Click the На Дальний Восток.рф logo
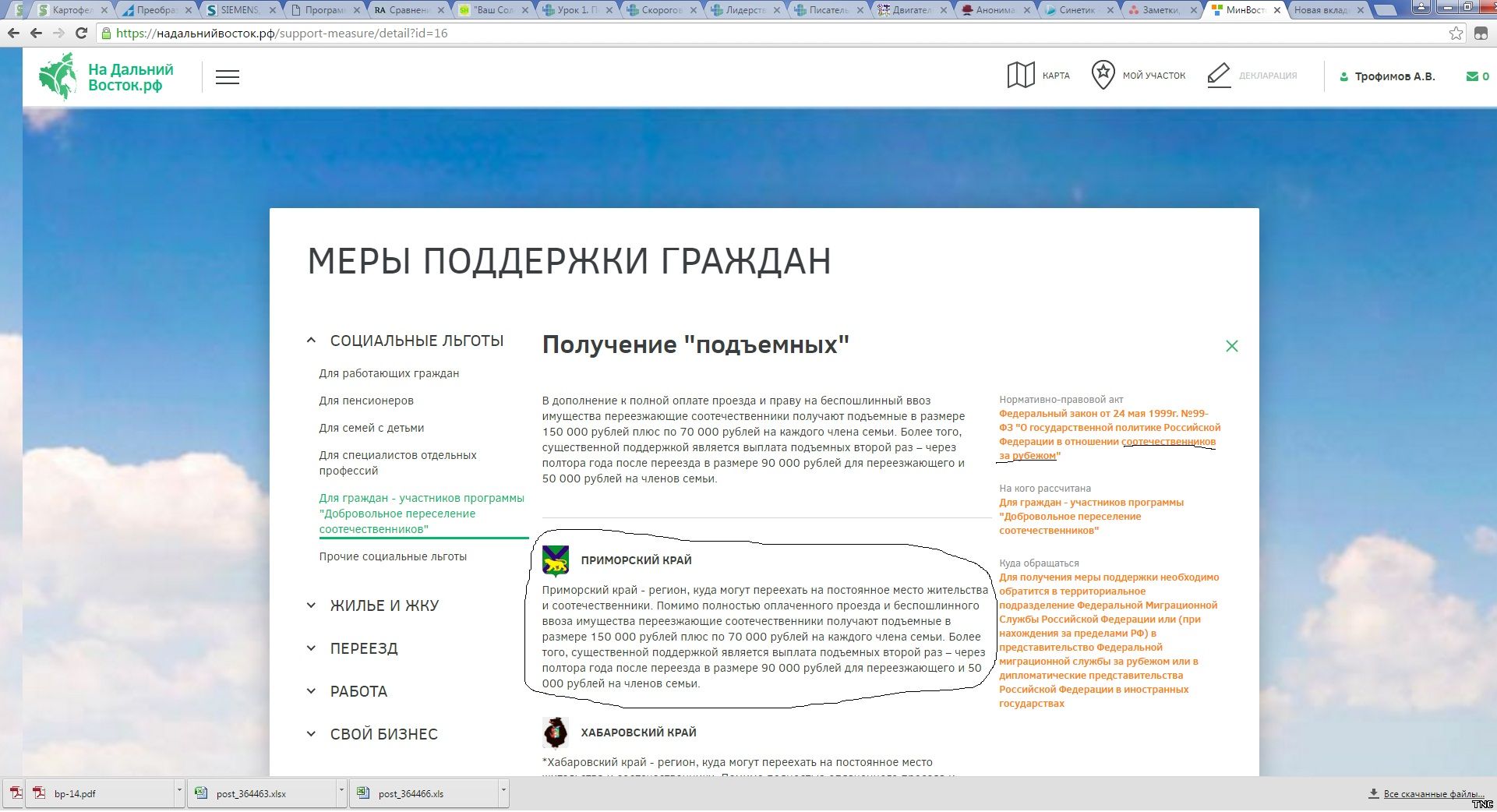This screenshot has width=1497, height=812. [106, 77]
